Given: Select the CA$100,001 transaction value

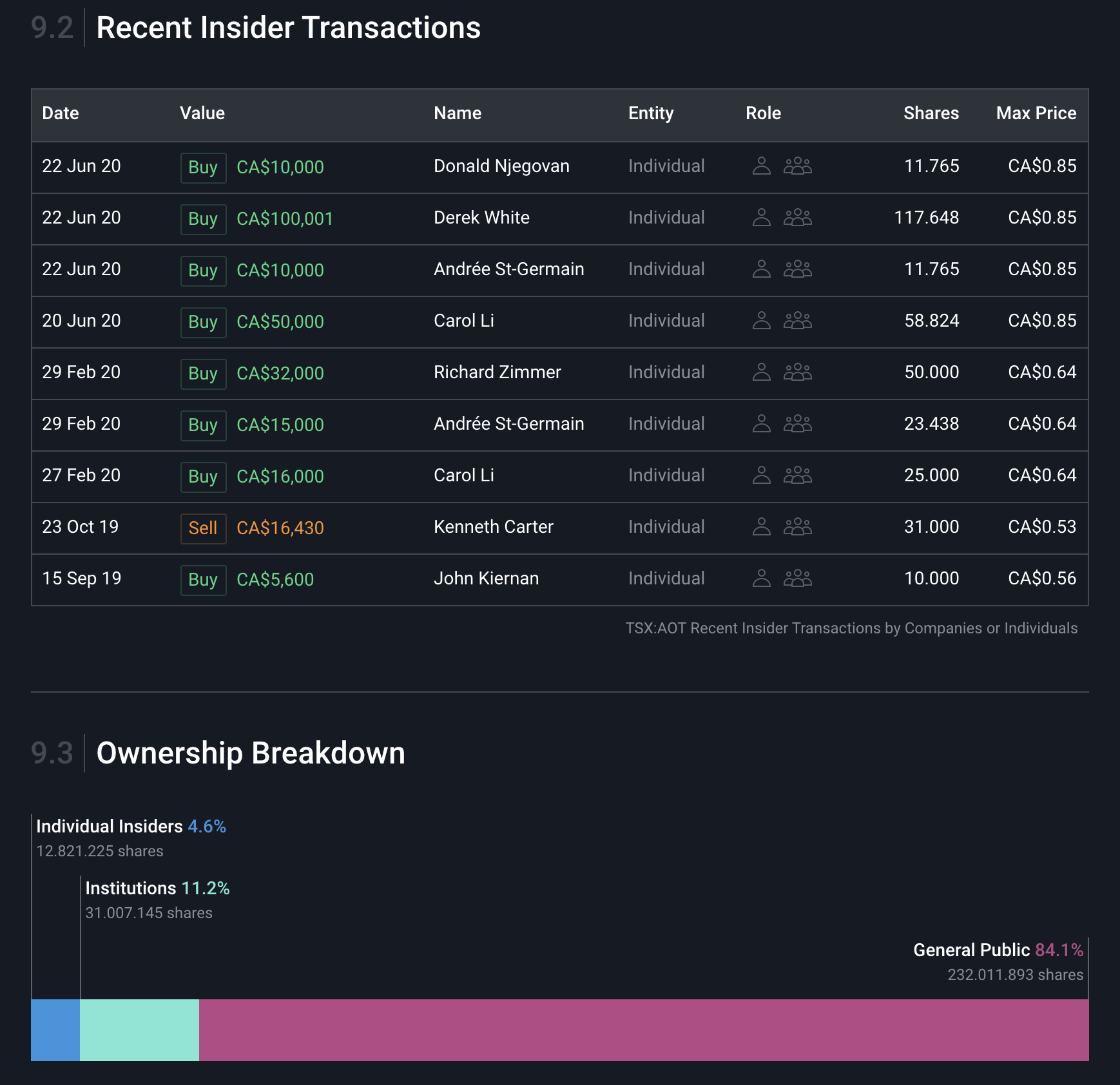Looking at the screenshot, I should click(285, 219).
